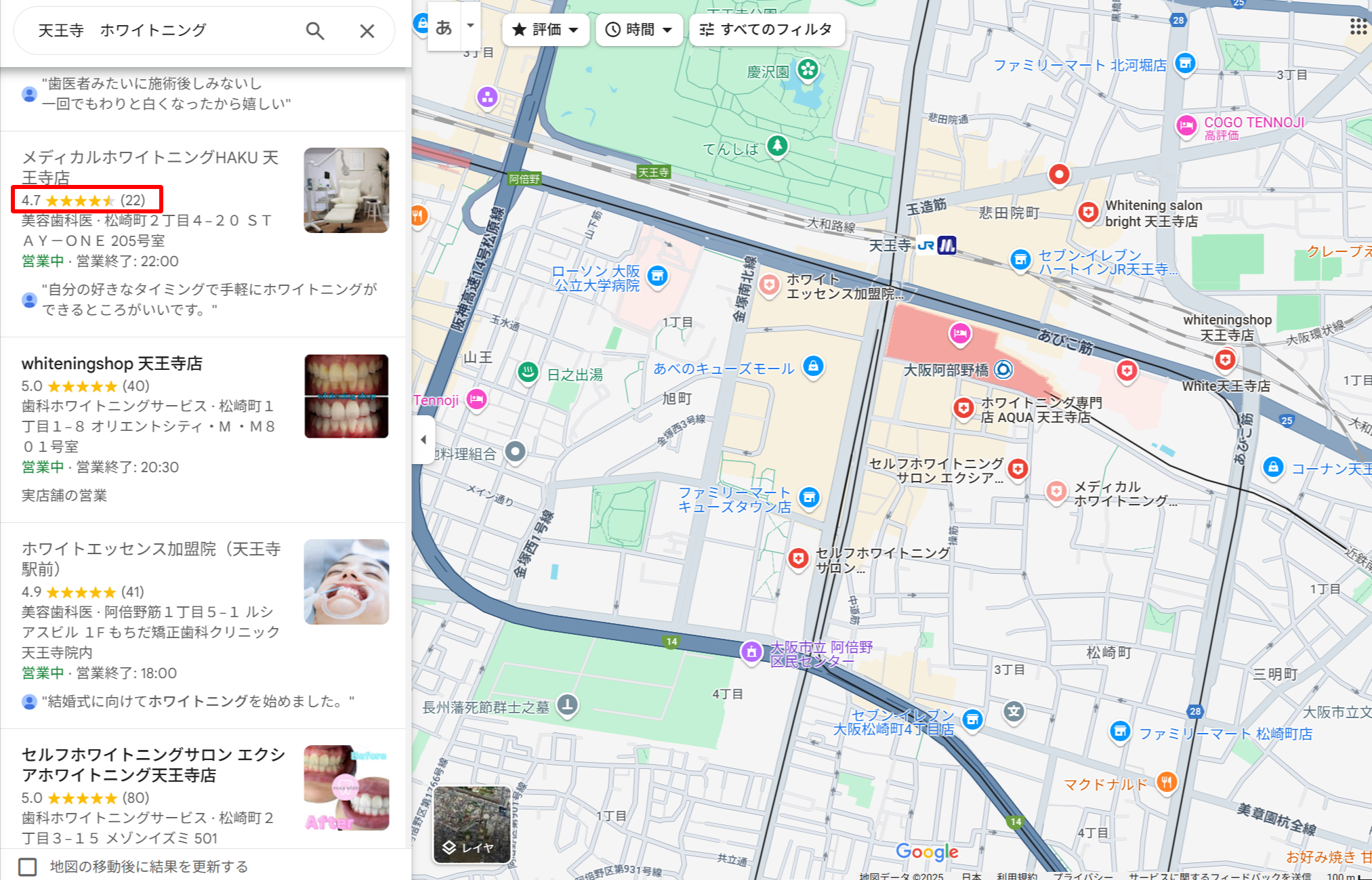Click 慶沢園 garden marker icon
This screenshot has height=880, width=1372.
pyautogui.click(x=807, y=69)
